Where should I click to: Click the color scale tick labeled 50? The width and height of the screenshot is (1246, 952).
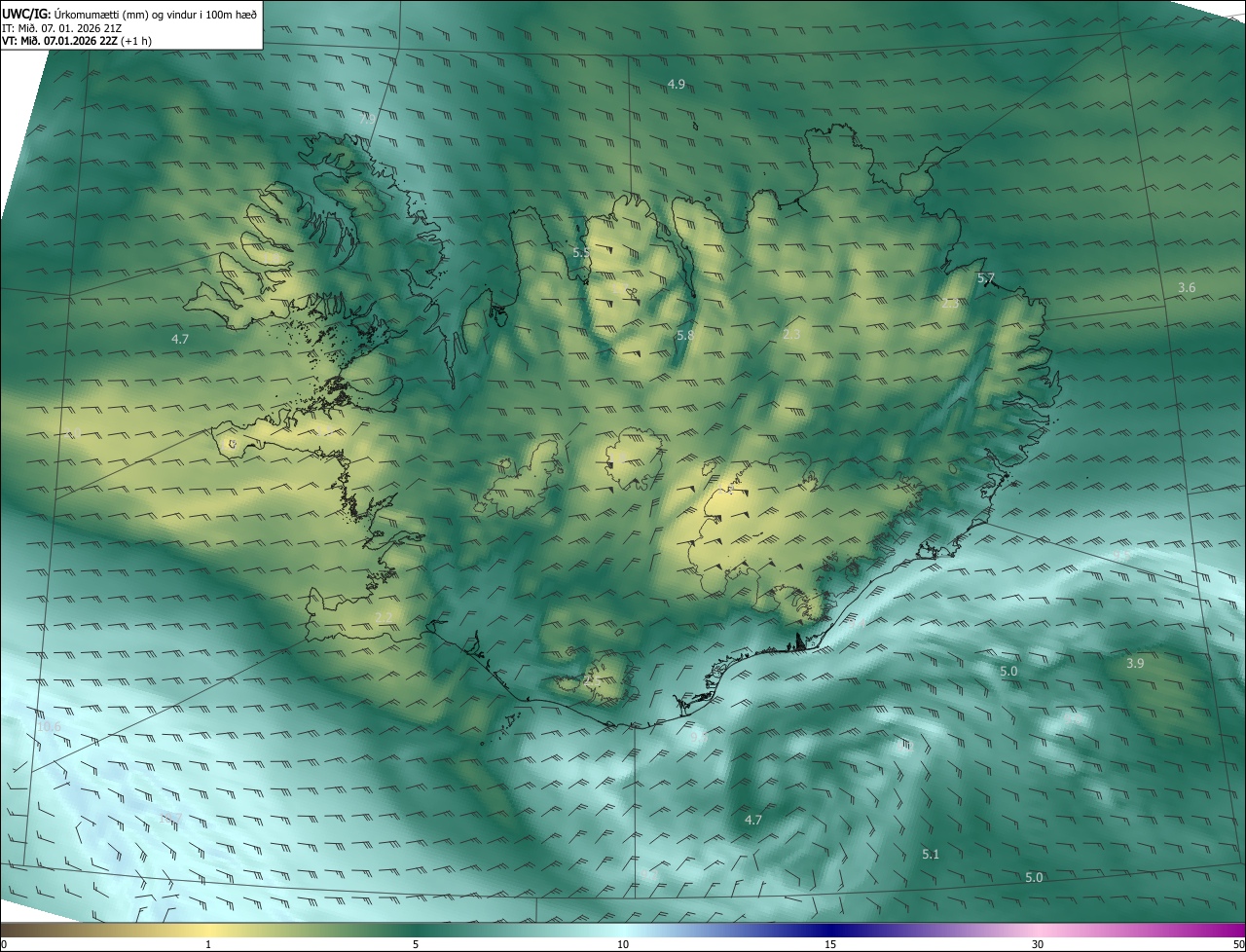point(1238,944)
